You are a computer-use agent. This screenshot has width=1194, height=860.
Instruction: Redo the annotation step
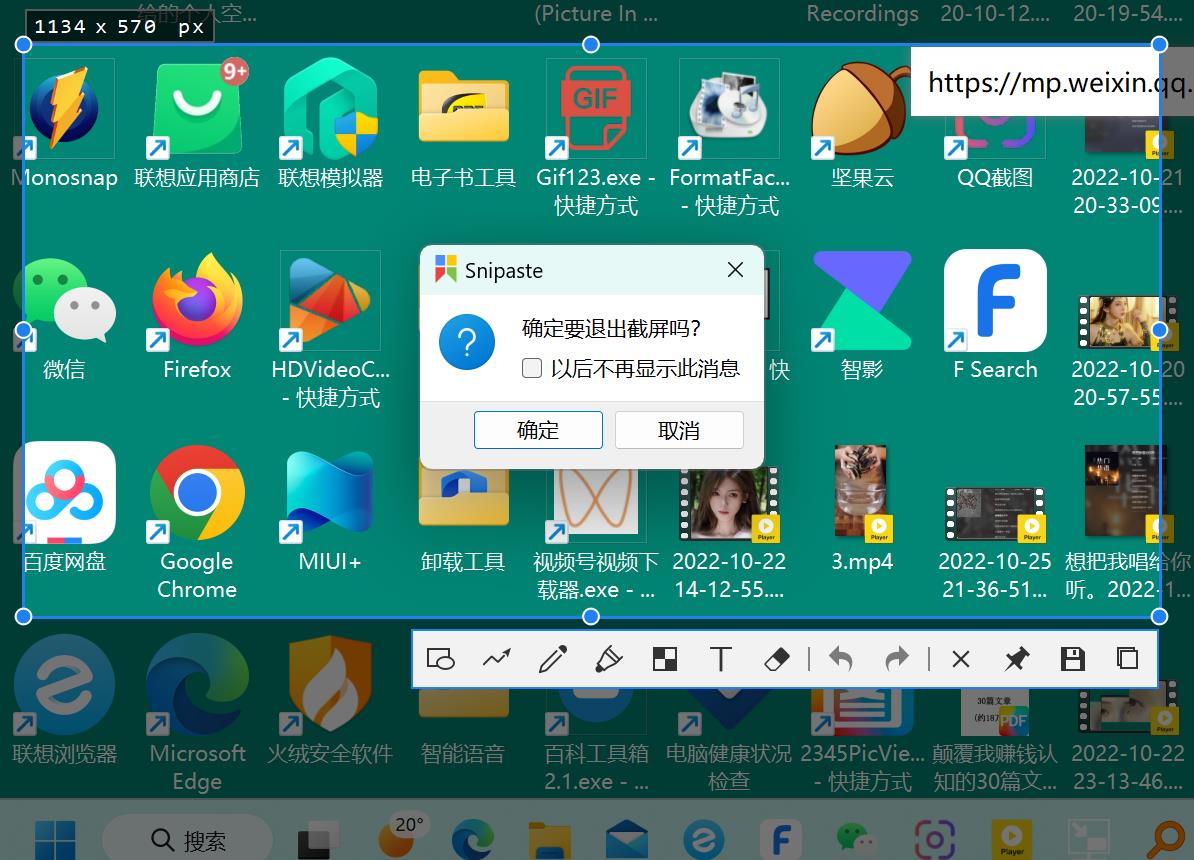point(897,659)
